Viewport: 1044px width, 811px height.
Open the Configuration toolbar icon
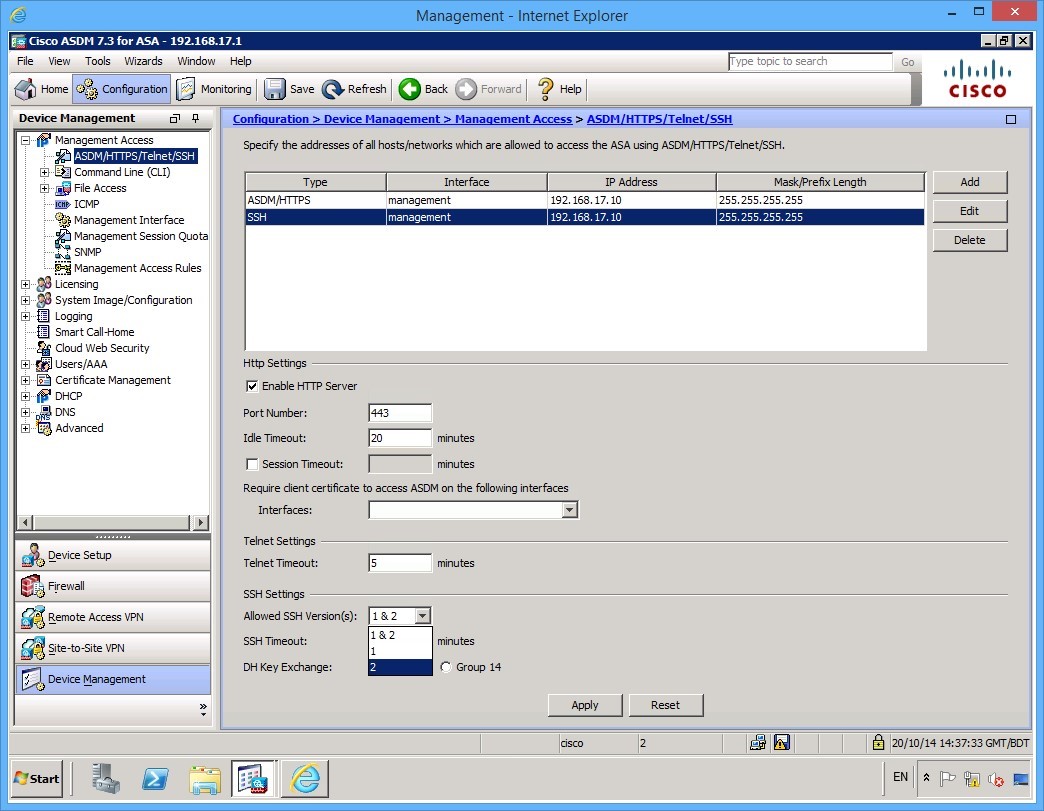(x=121, y=88)
